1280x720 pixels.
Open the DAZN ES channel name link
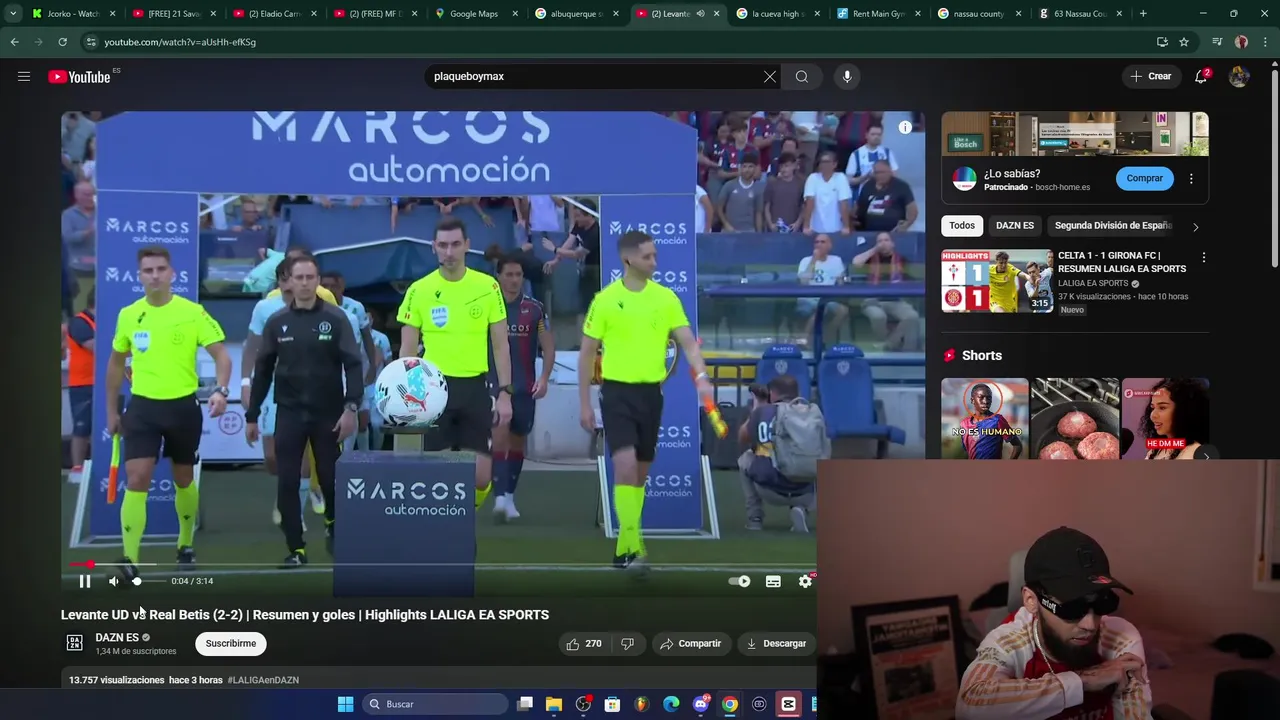pyautogui.click(x=117, y=637)
